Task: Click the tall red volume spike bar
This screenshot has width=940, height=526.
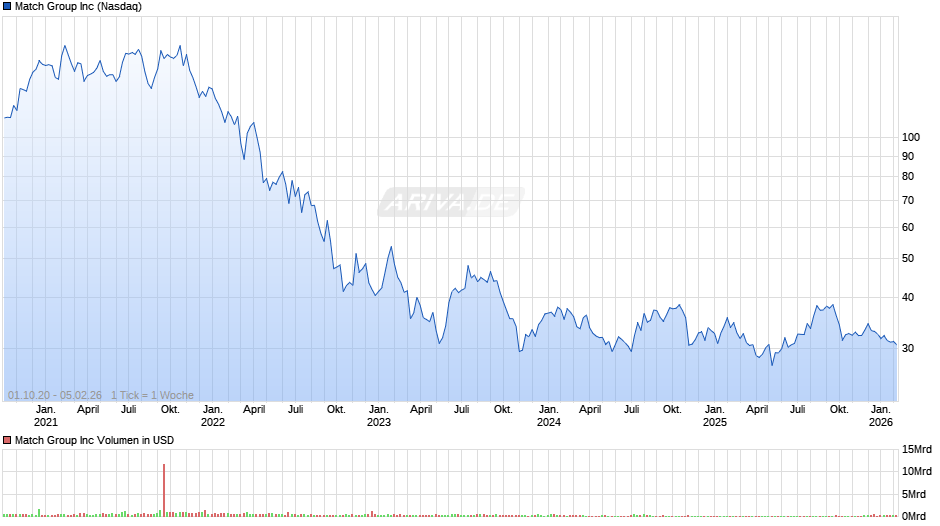Action: 164,490
